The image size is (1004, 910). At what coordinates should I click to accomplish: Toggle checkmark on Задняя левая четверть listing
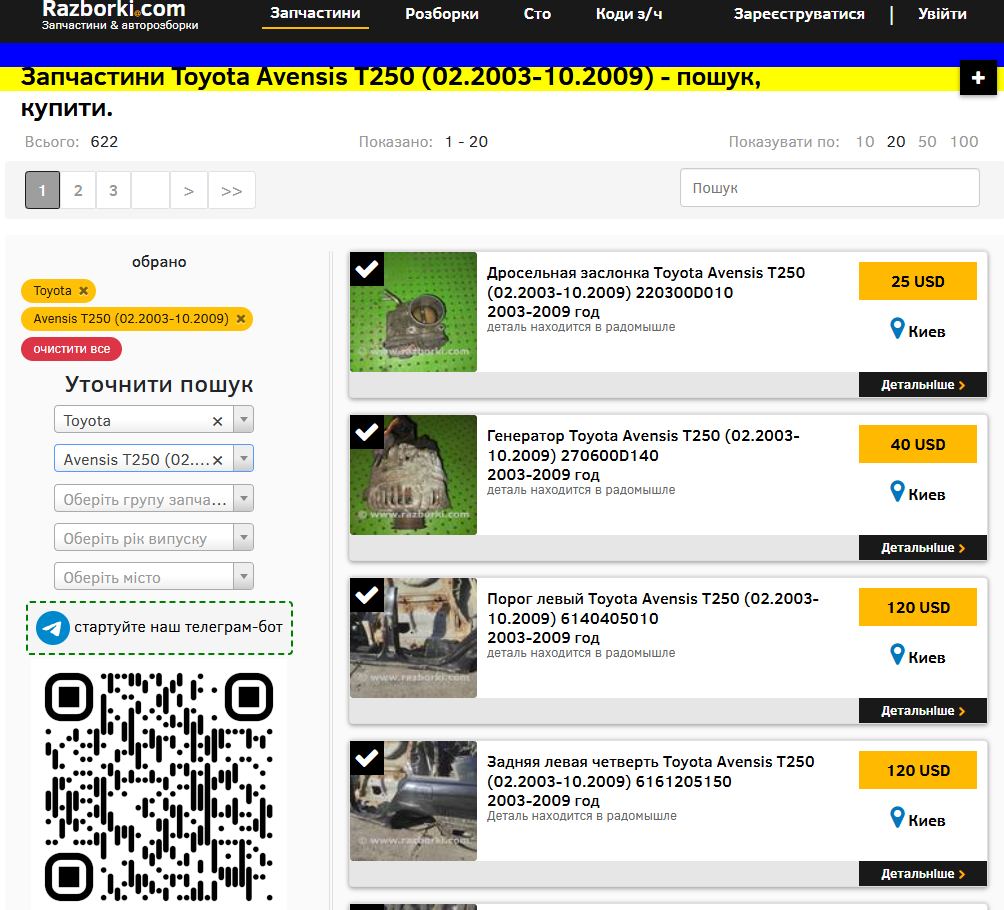[367, 758]
